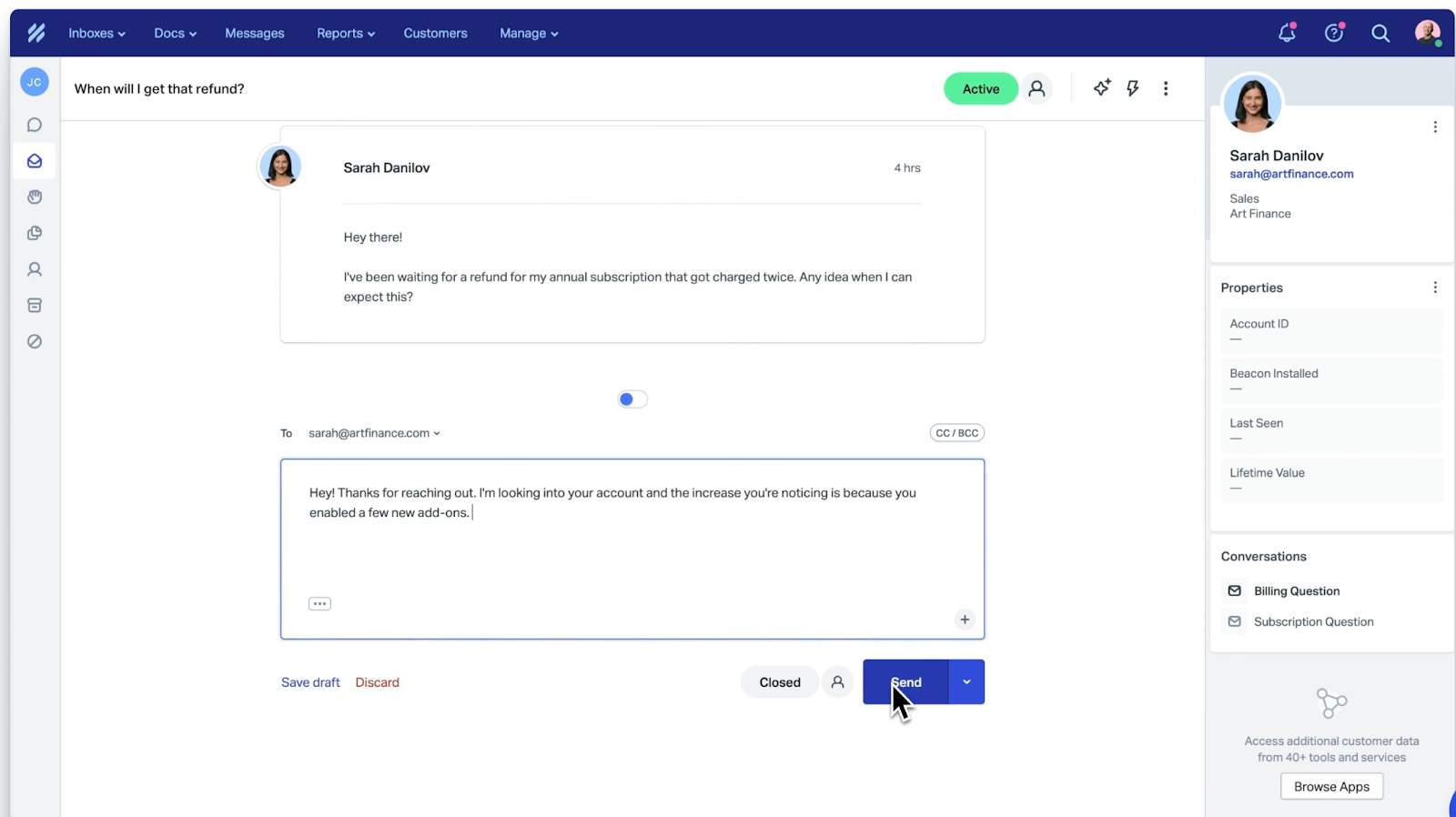Click the Conversations section heading

click(x=1263, y=557)
